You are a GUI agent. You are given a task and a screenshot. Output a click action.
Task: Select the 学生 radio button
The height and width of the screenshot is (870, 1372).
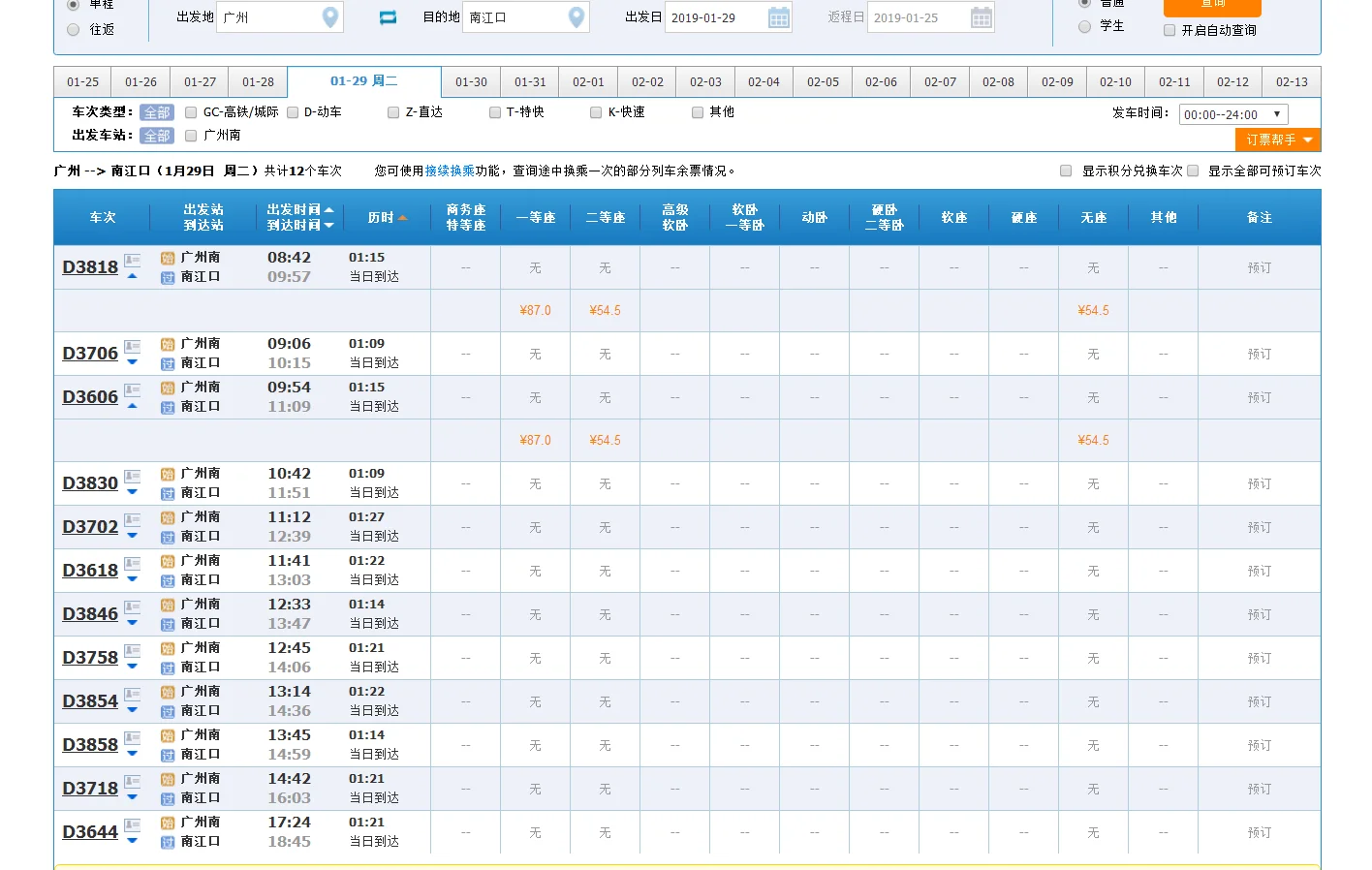(x=1084, y=26)
